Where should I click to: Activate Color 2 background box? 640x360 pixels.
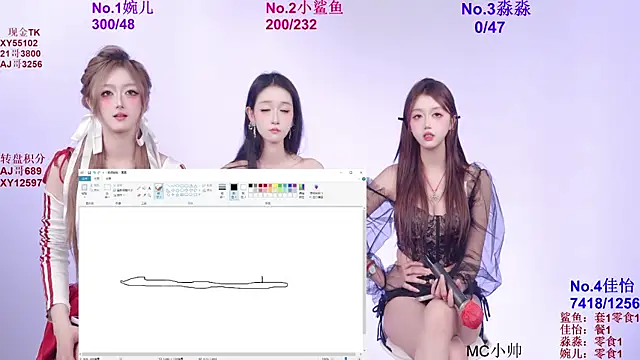click(243, 191)
